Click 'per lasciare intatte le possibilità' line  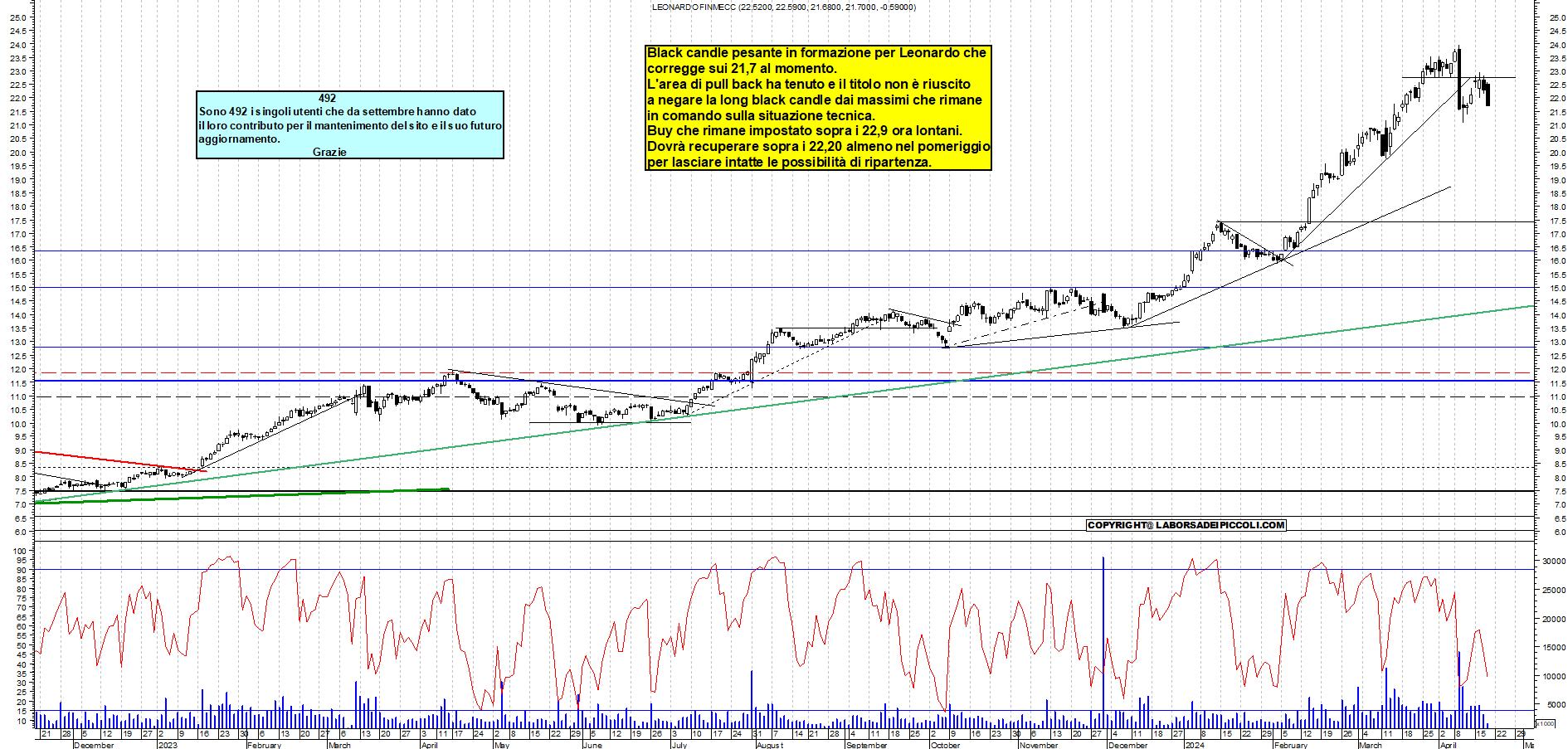789,163
